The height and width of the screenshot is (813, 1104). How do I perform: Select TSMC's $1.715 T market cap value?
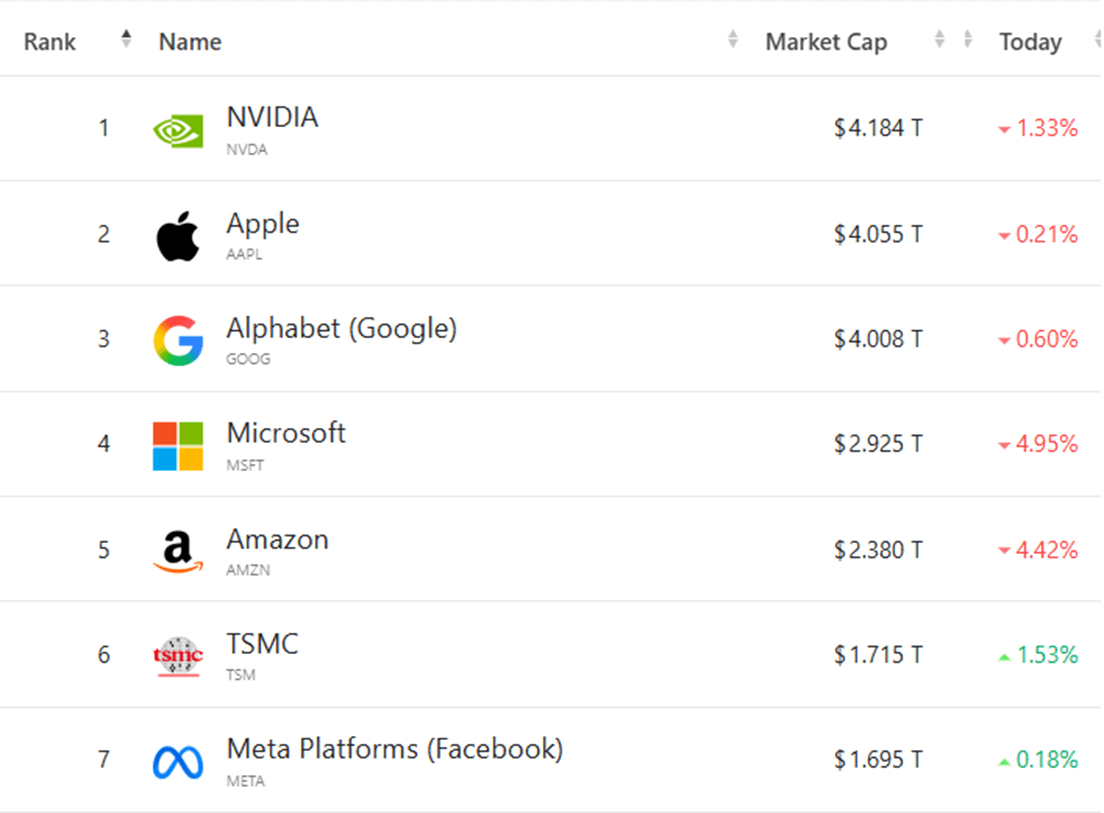point(878,656)
